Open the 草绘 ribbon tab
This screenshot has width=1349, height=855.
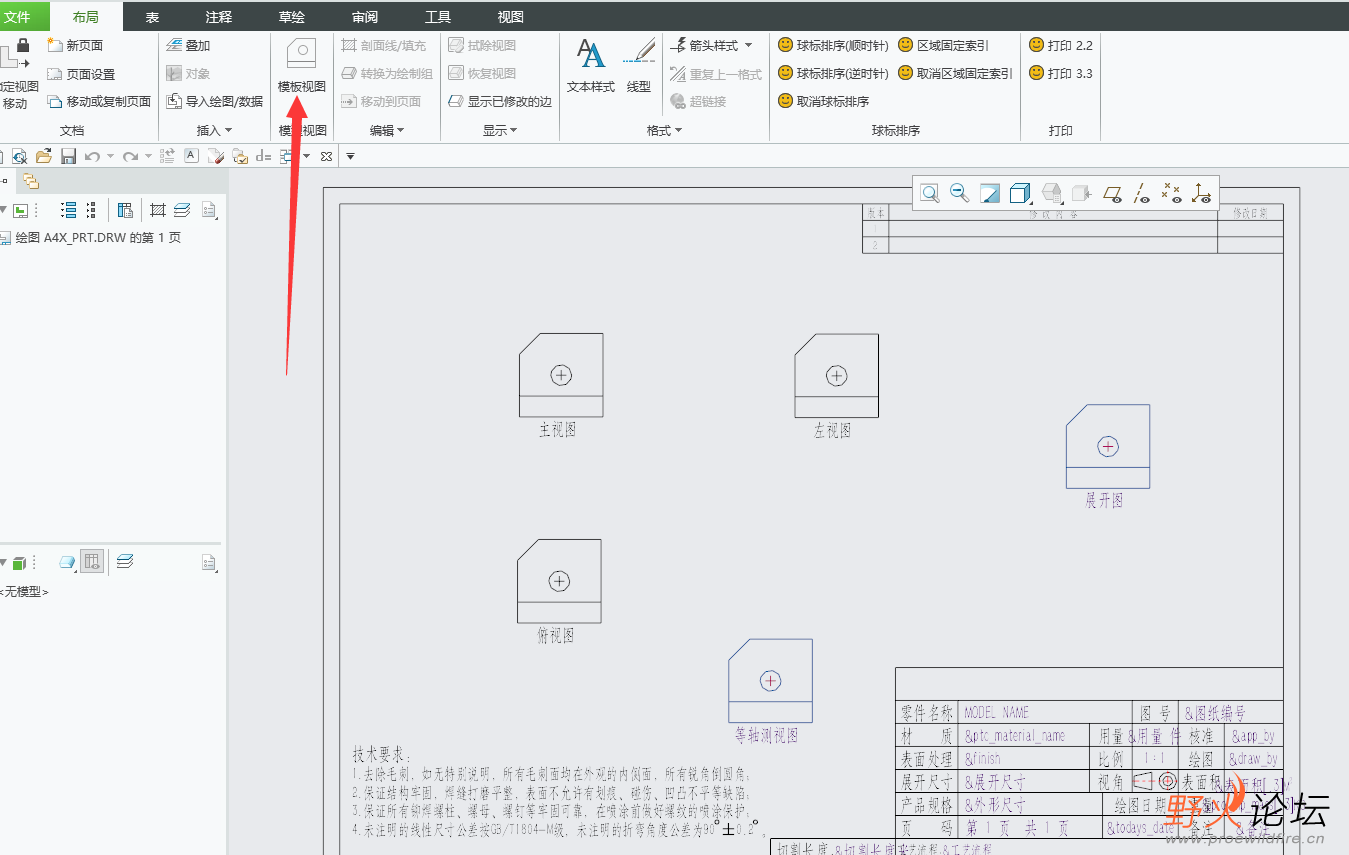pos(292,16)
